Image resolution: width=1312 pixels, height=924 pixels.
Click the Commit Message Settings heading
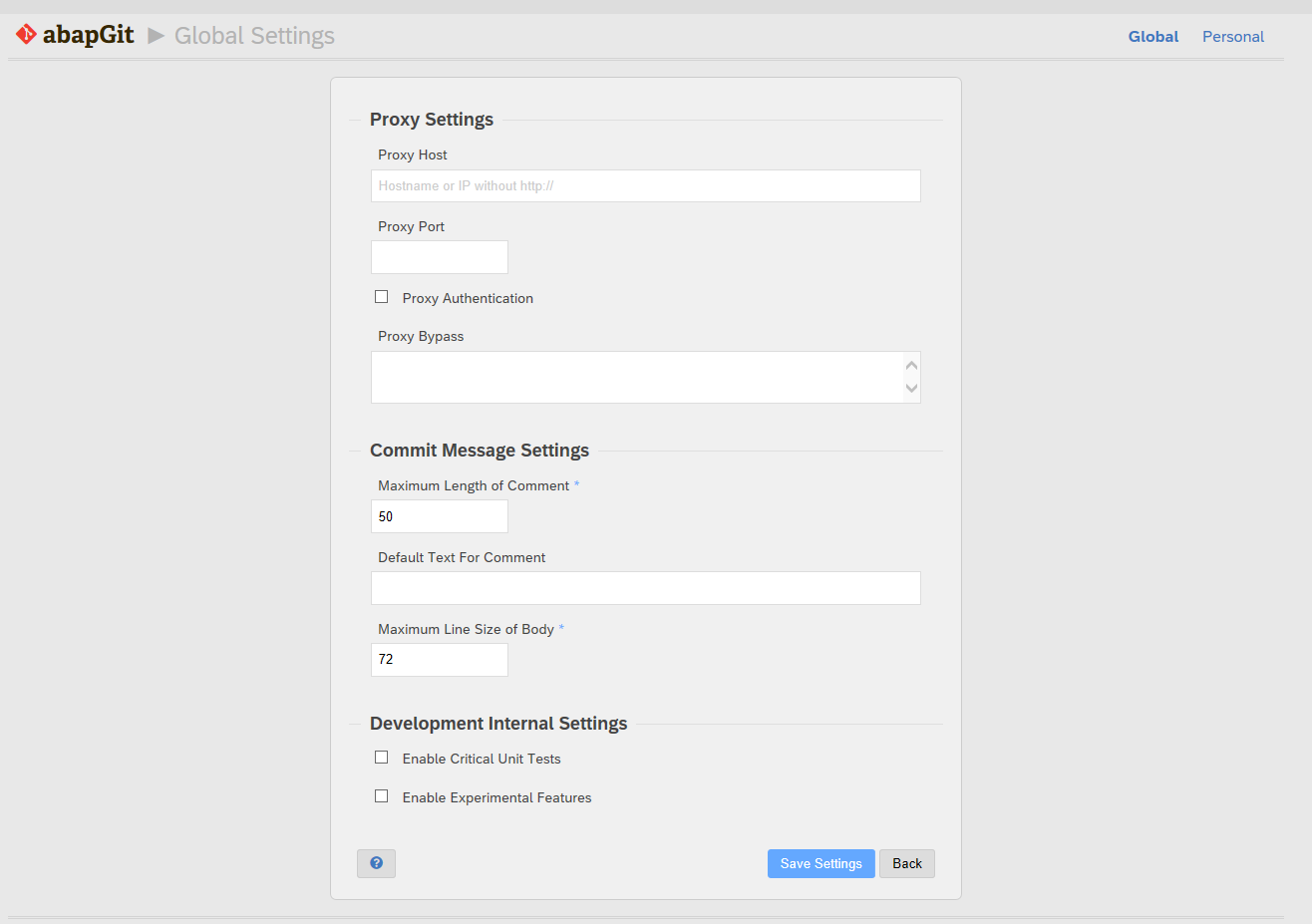click(x=480, y=451)
